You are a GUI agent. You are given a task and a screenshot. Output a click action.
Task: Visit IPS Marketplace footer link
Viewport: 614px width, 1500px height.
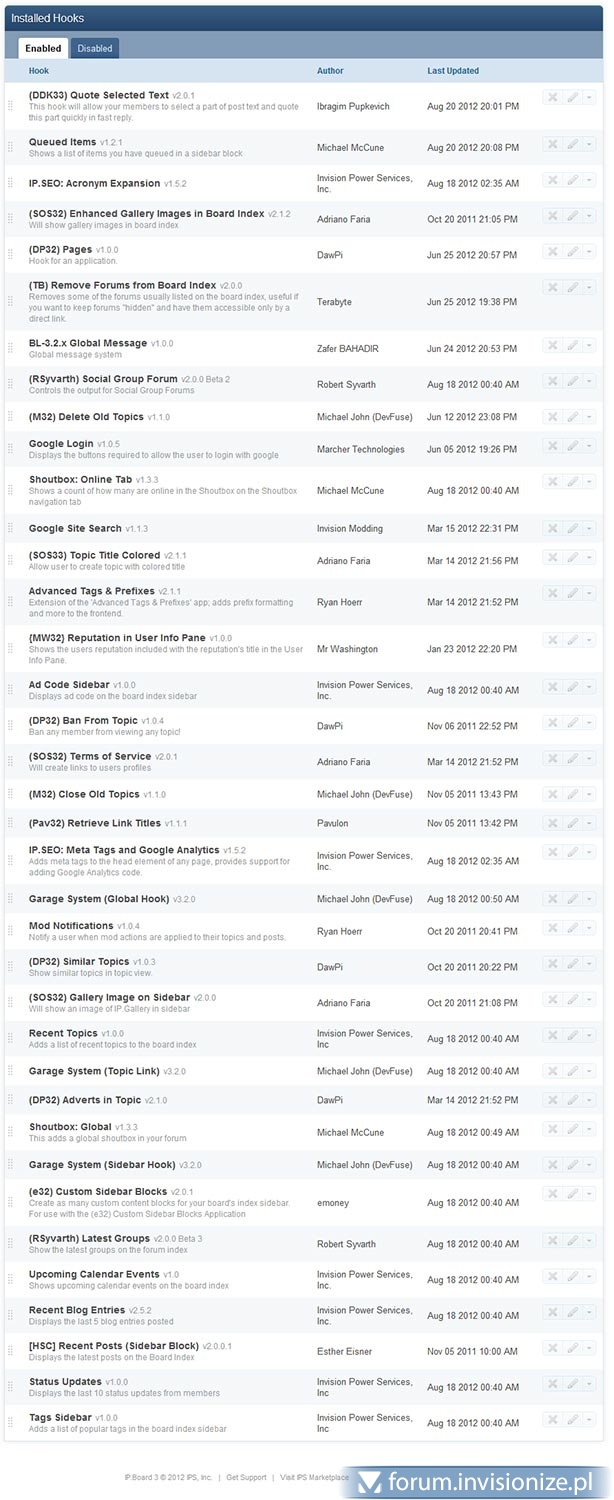[315, 1477]
